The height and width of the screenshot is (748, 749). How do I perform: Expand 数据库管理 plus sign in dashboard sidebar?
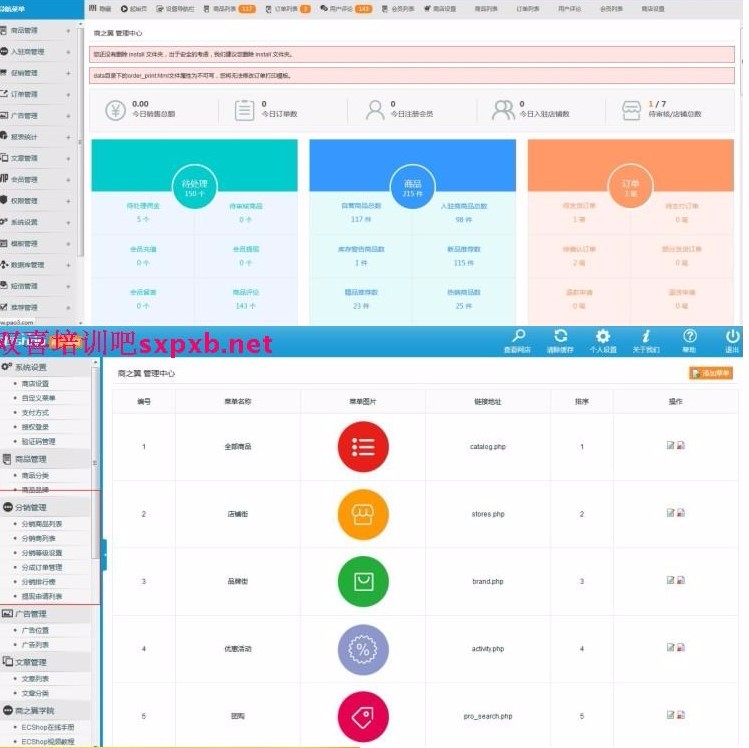coord(68,265)
